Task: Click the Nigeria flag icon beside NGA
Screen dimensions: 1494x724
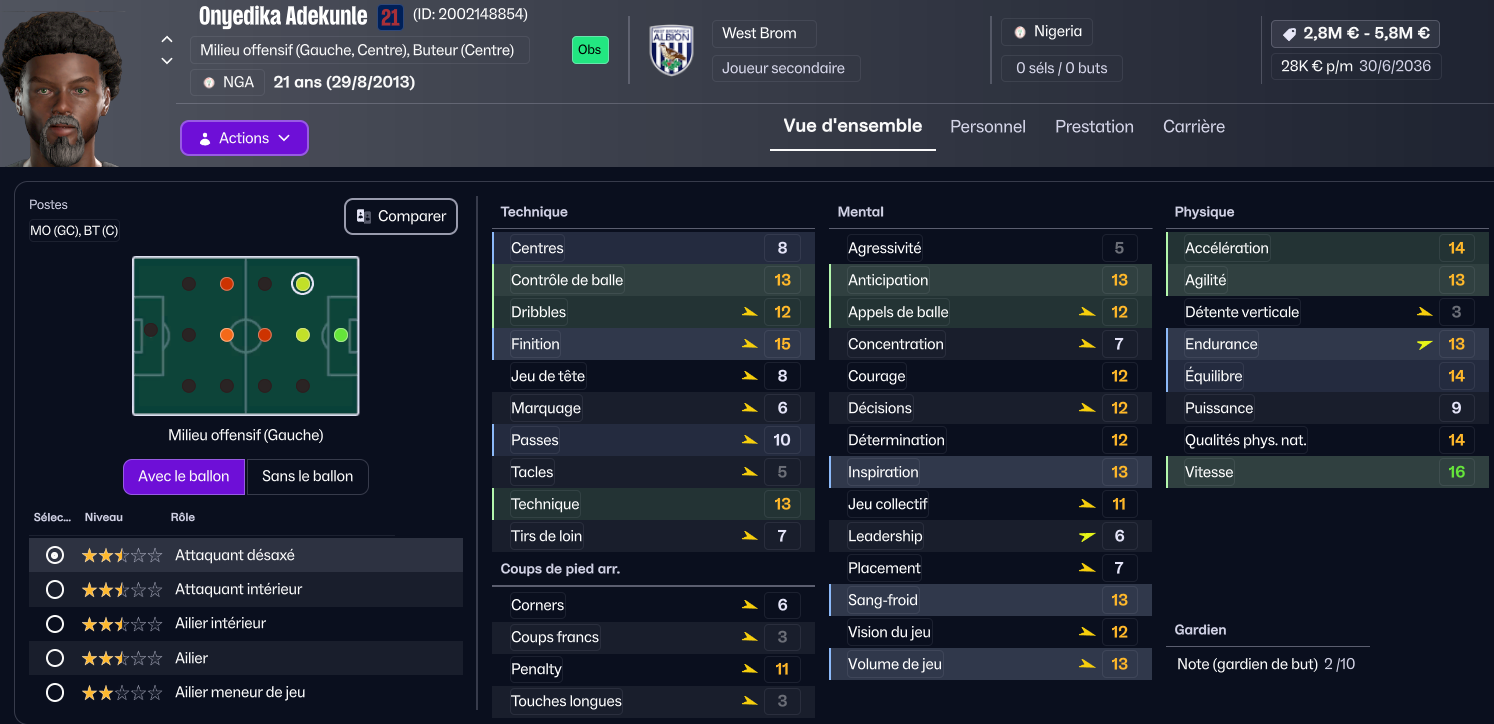Action: 209,82
